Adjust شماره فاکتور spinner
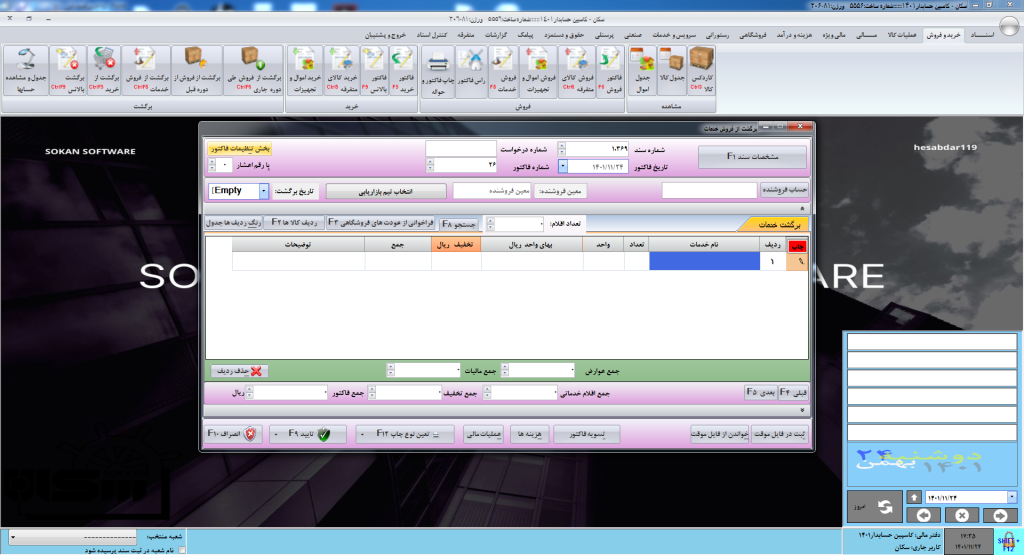Image resolution: width=1024 pixels, height=555 pixels. [430, 166]
